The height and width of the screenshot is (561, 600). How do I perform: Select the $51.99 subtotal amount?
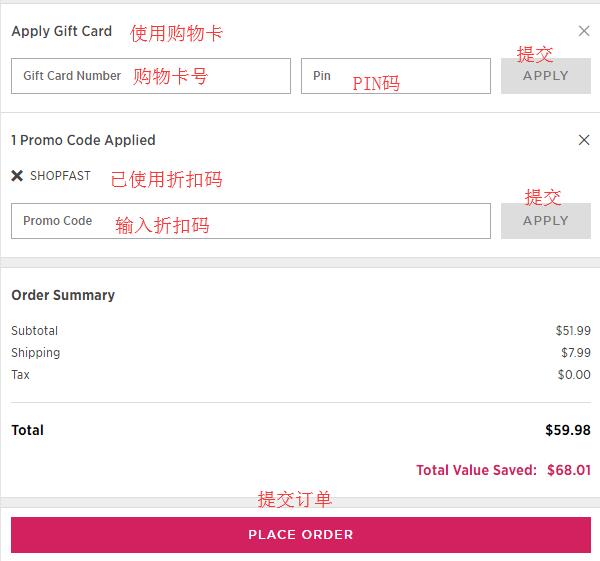tap(573, 331)
